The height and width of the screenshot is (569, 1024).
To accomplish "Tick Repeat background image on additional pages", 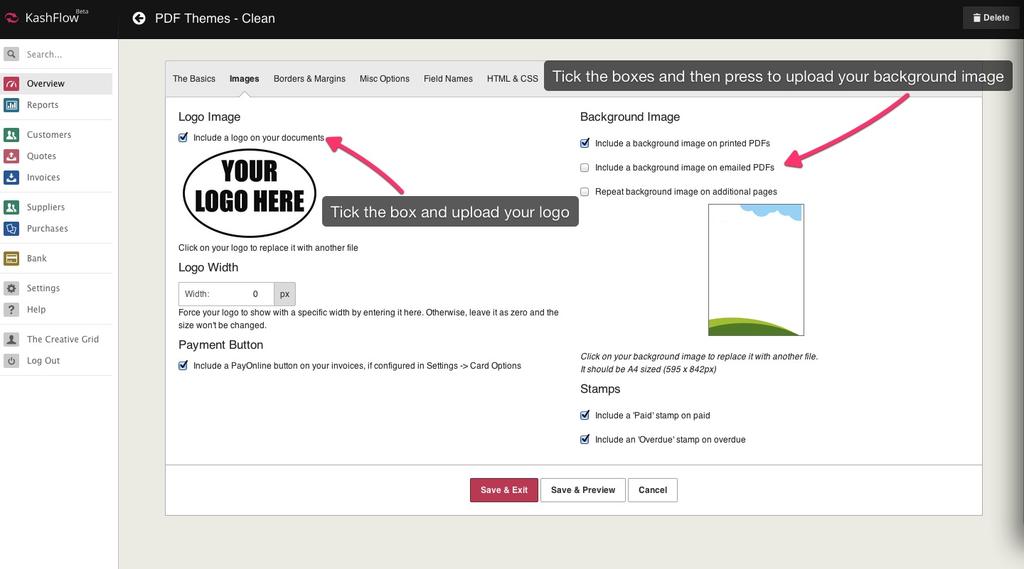I will 585,192.
